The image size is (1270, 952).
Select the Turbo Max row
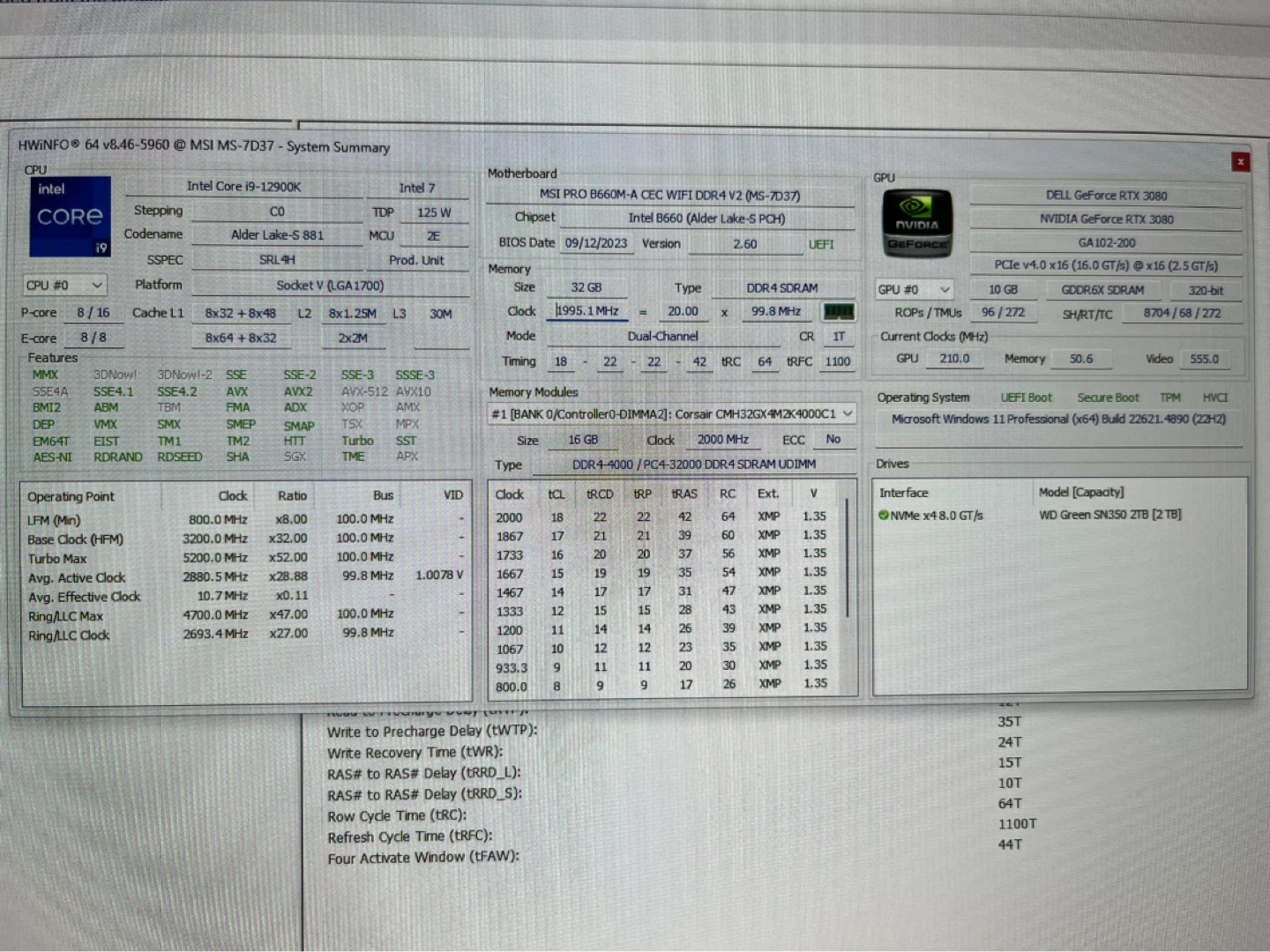point(245,558)
